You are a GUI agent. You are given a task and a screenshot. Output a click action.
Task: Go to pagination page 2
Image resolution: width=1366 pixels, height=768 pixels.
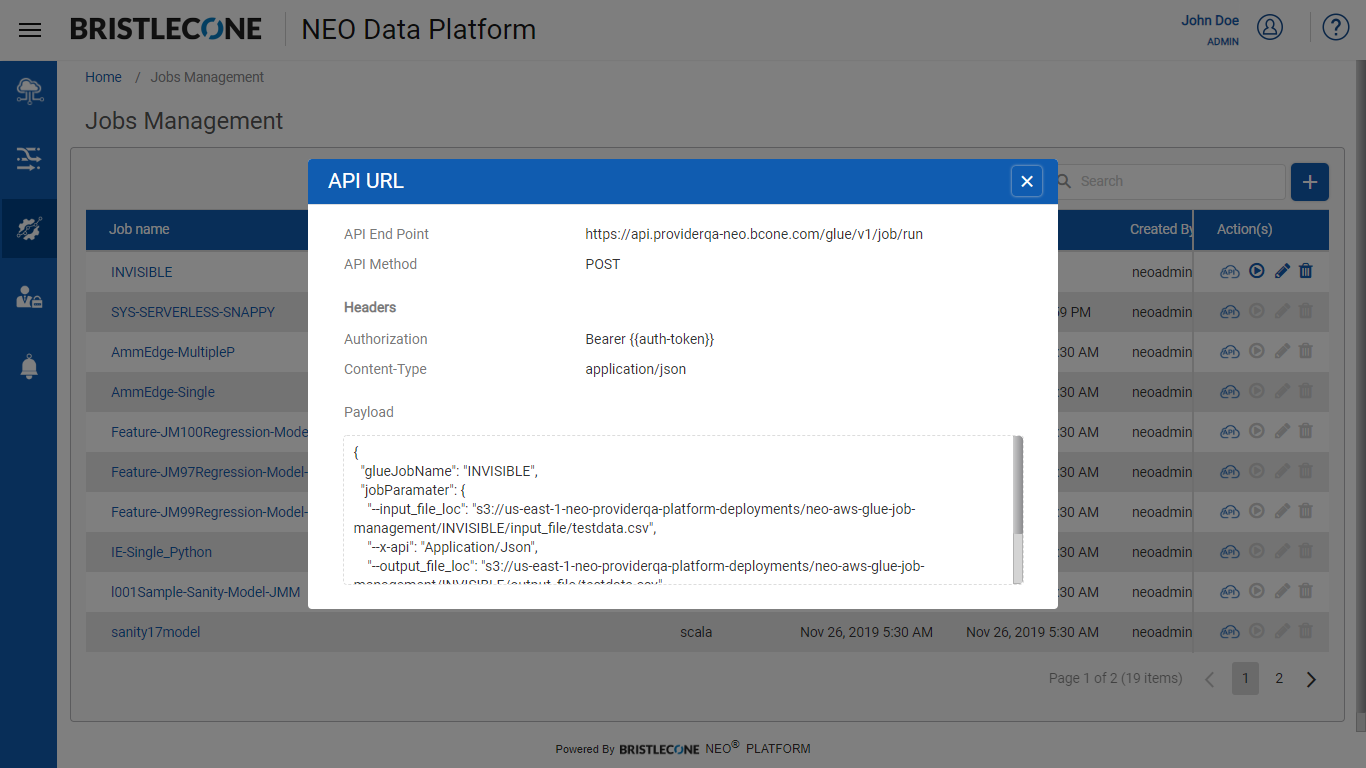tap(1279, 678)
